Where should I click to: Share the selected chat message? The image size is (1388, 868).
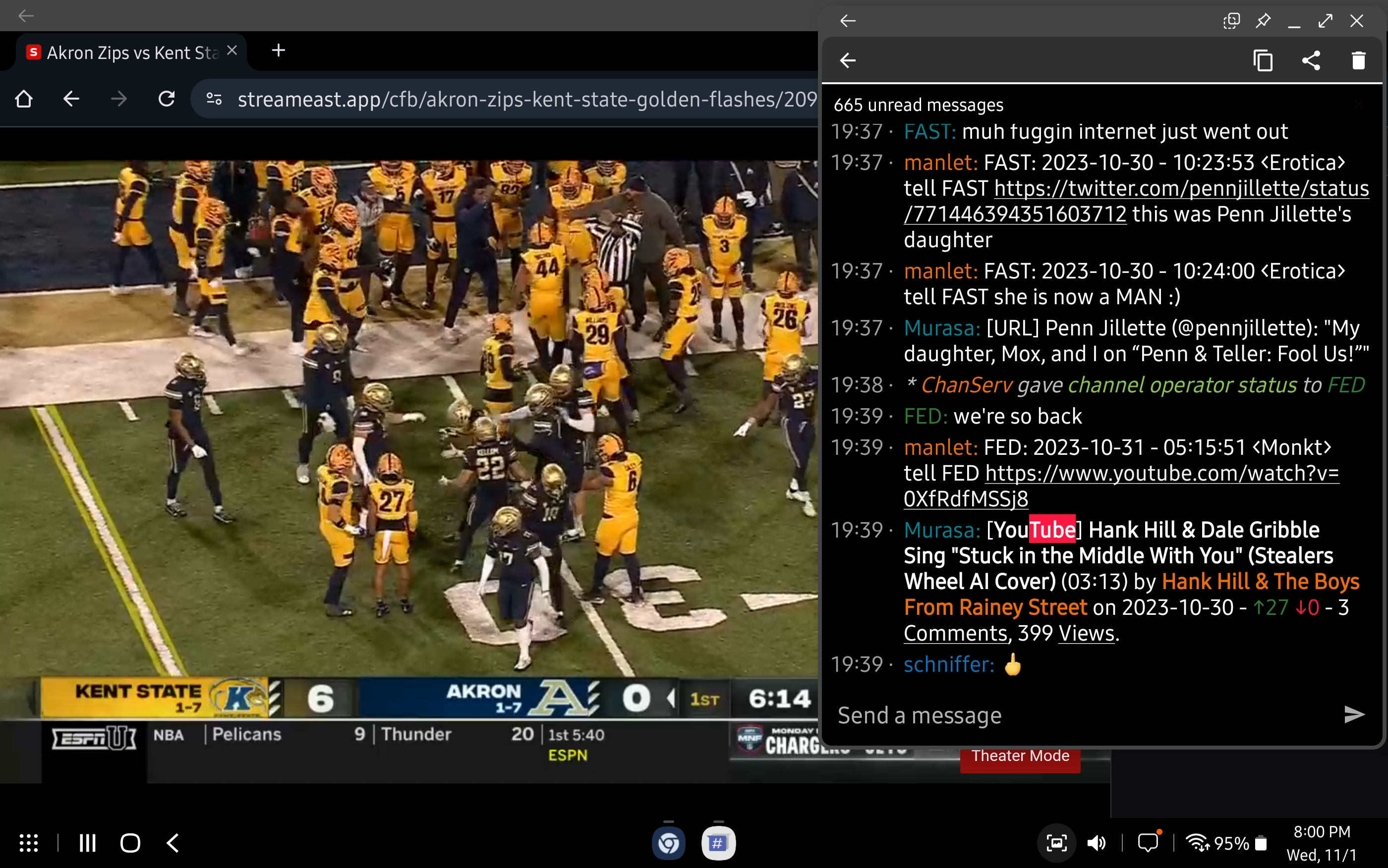pyautogui.click(x=1311, y=60)
